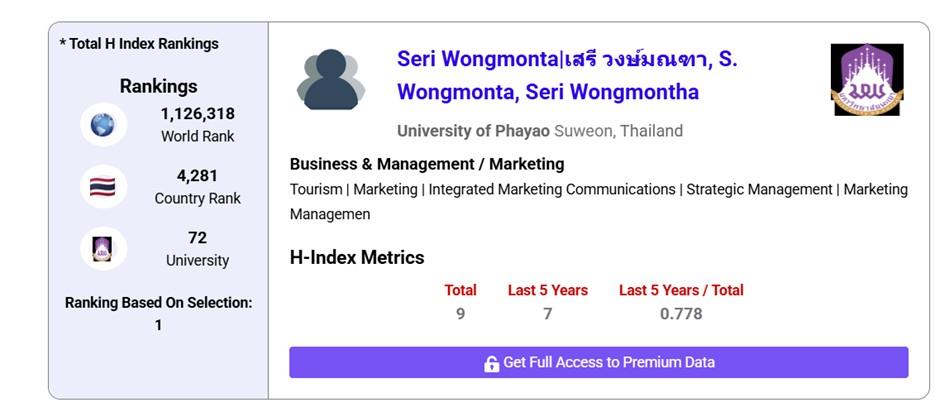Click the Country Rank value 4,281

[197, 176]
